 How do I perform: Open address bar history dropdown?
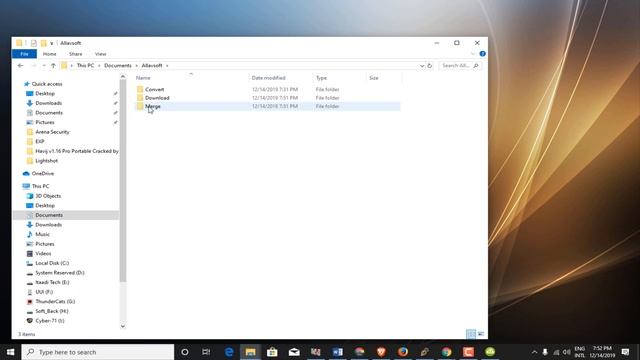tap(422, 65)
